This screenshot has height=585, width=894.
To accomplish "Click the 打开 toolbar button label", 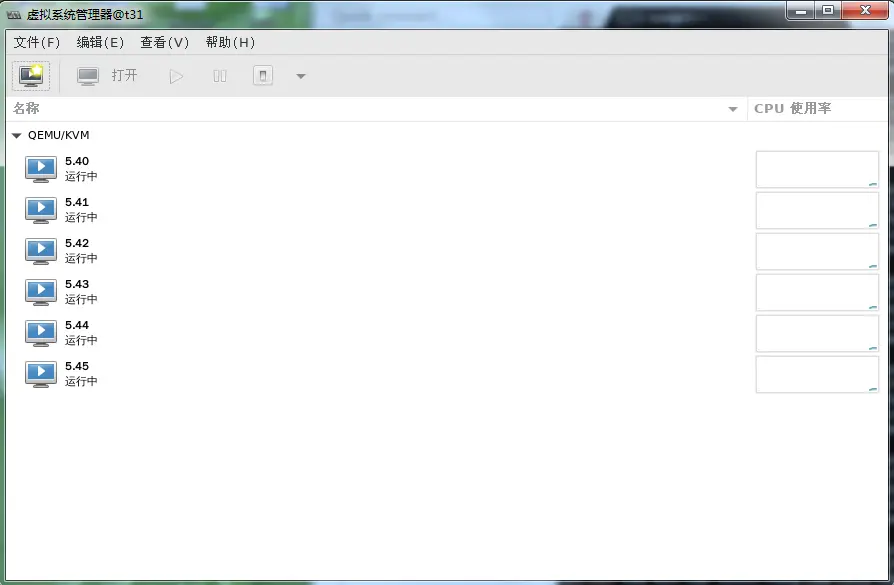I will click(124, 75).
